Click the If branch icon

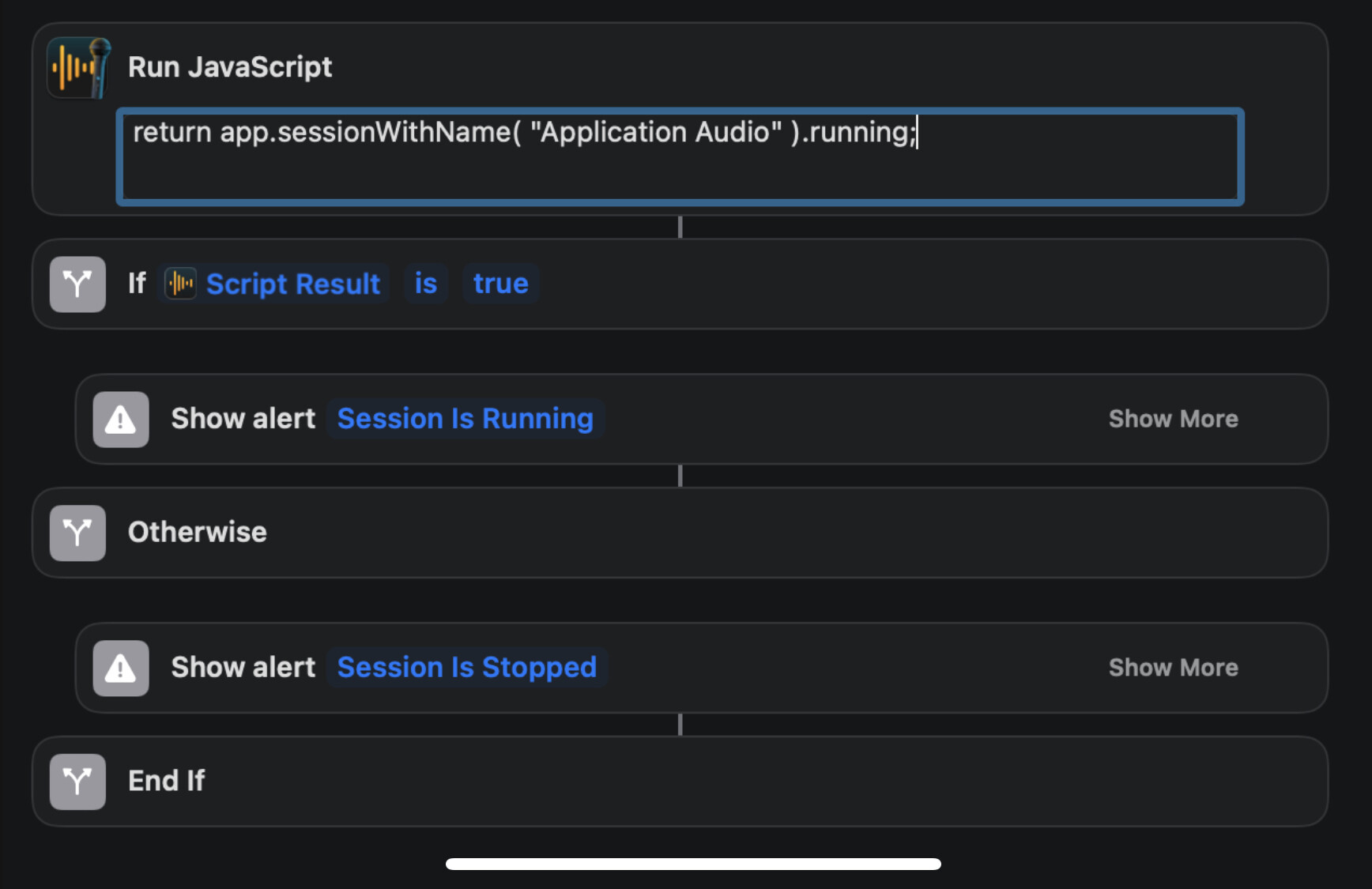(x=77, y=284)
